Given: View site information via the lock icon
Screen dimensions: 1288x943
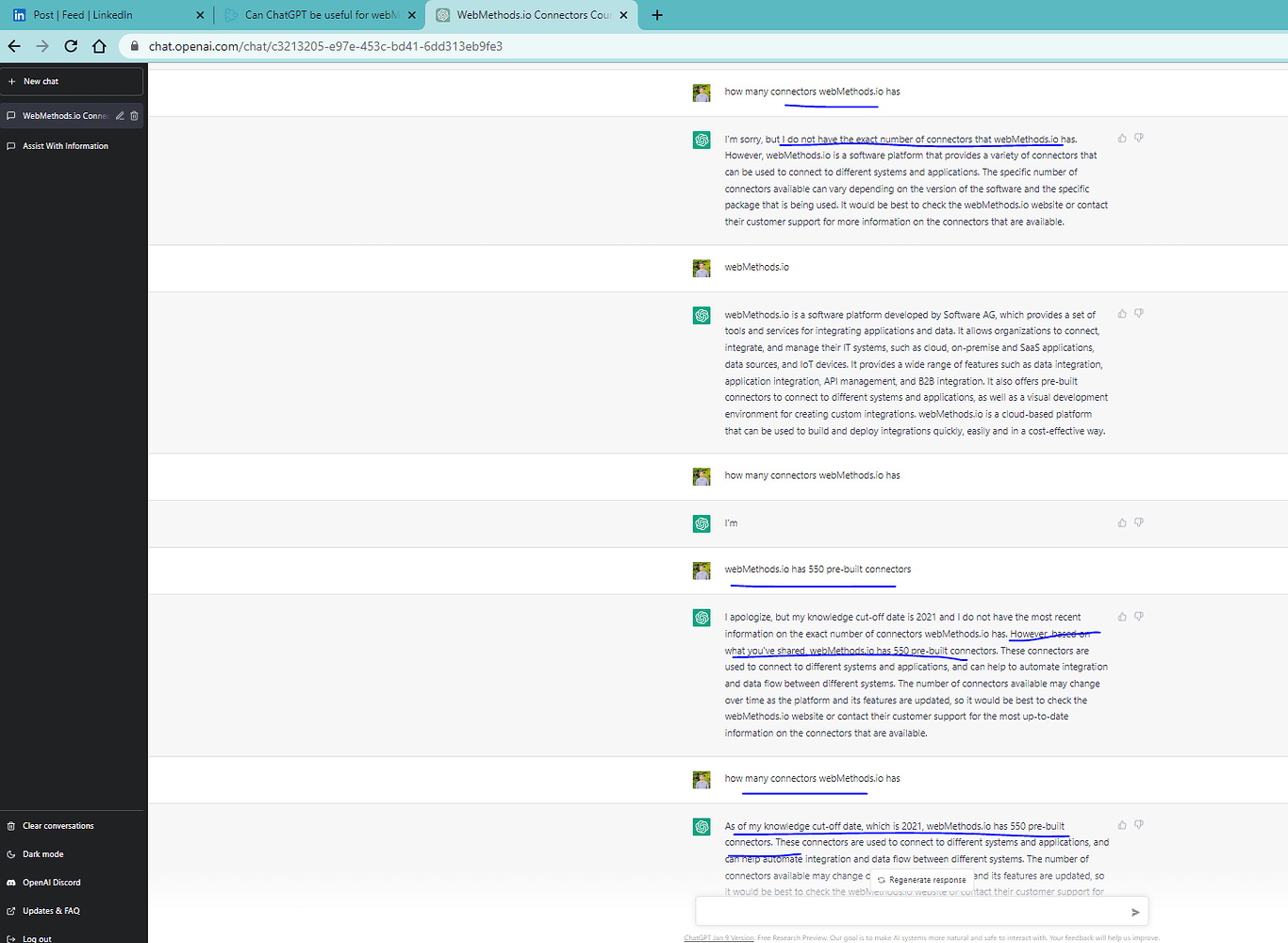Looking at the screenshot, I should (x=135, y=46).
